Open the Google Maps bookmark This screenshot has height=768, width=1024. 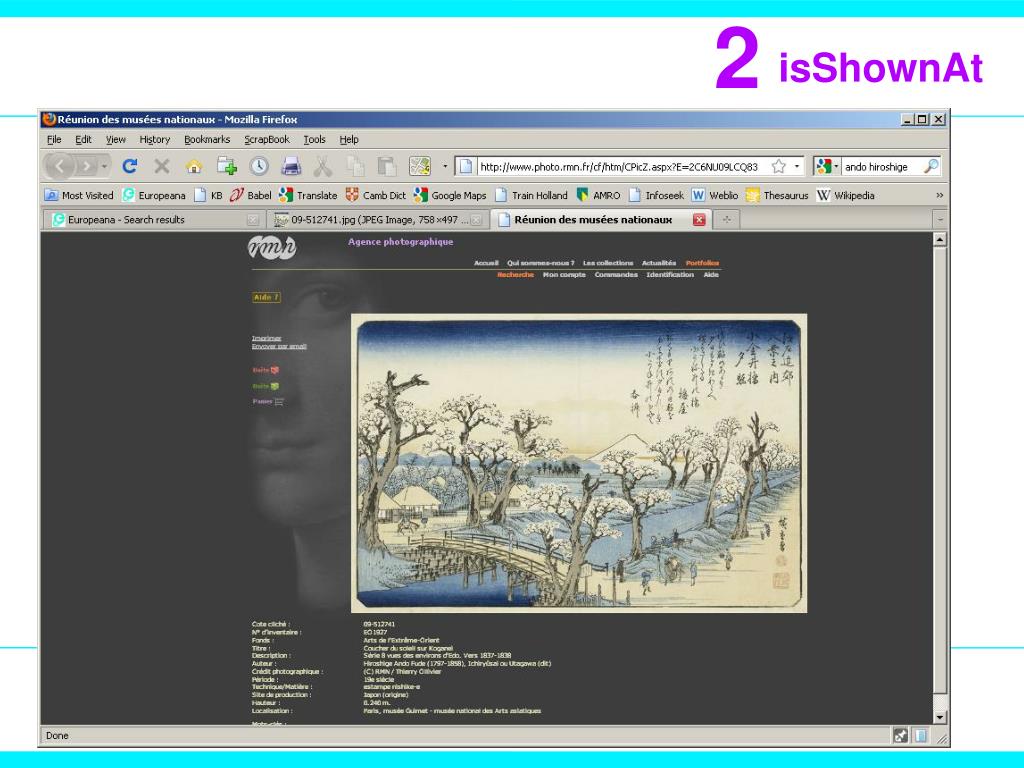click(451, 195)
